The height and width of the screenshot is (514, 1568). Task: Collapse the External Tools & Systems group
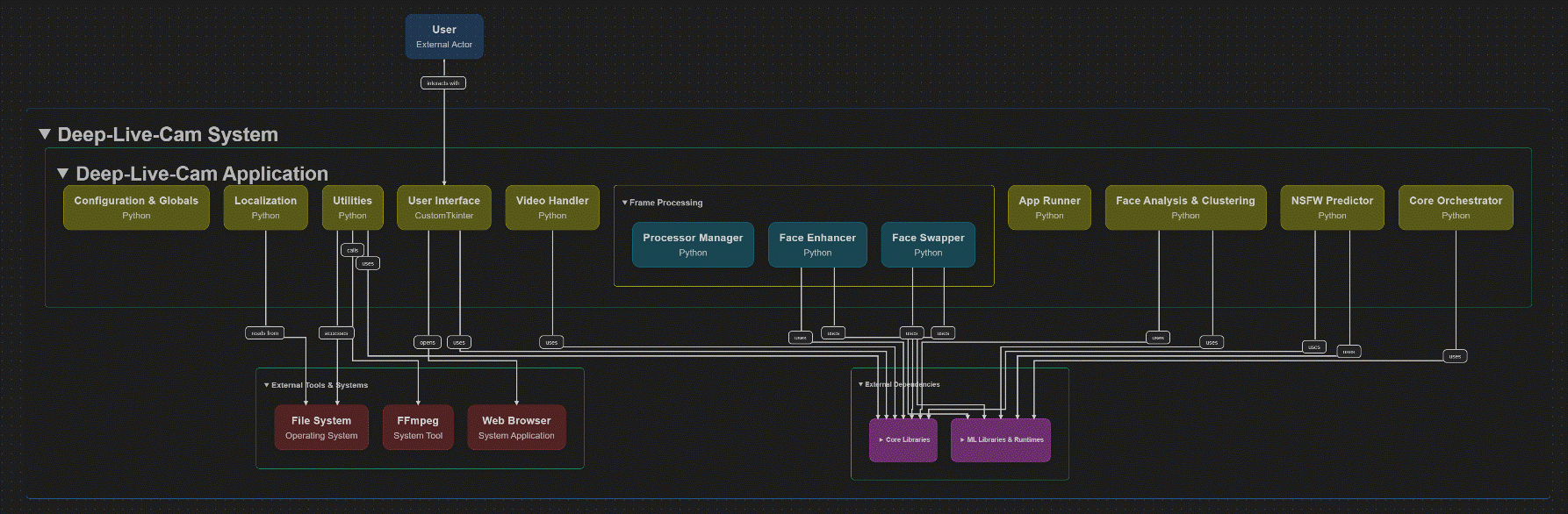click(267, 385)
